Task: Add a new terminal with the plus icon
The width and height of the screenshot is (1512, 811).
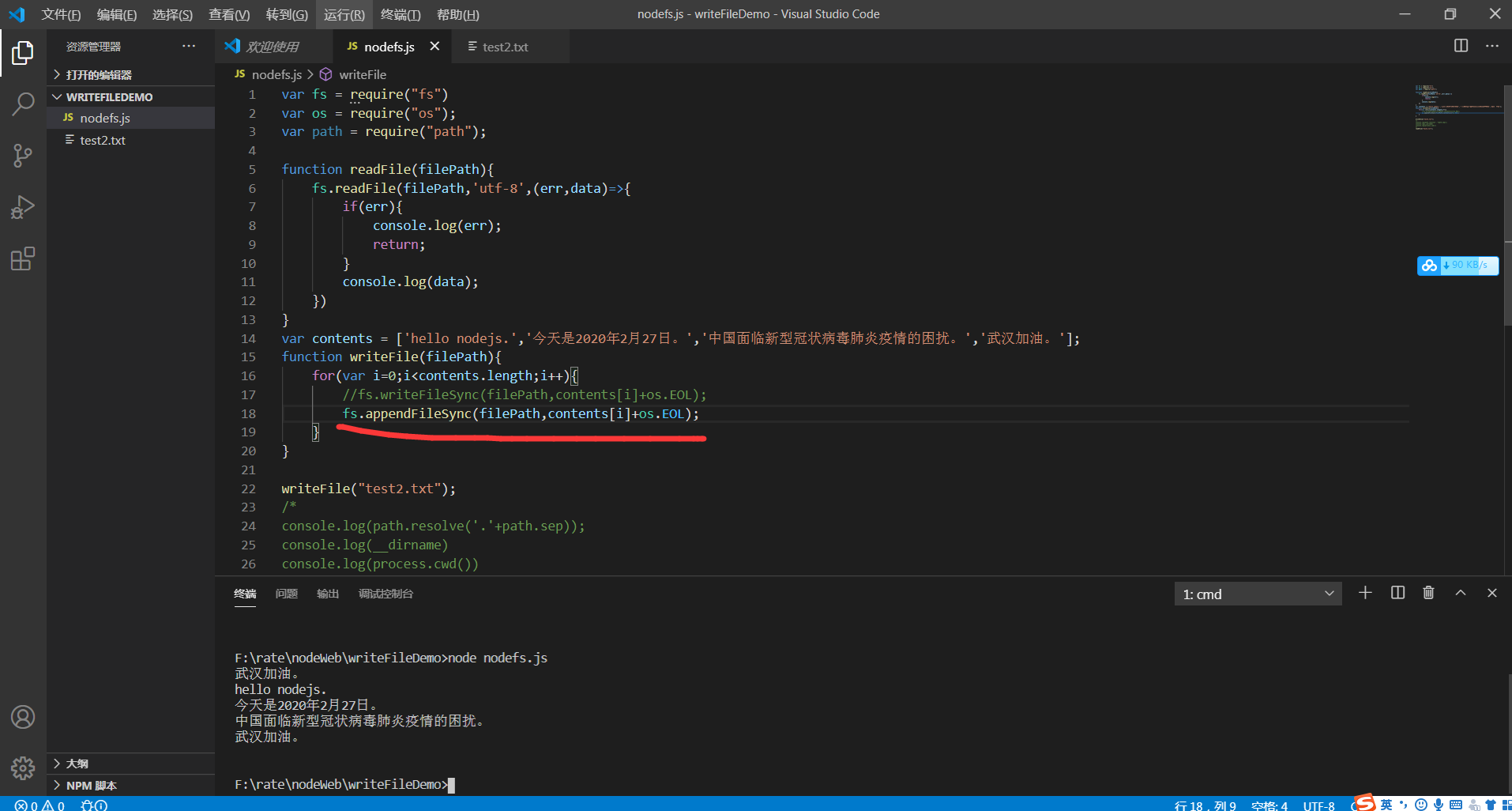Action: [1365, 593]
